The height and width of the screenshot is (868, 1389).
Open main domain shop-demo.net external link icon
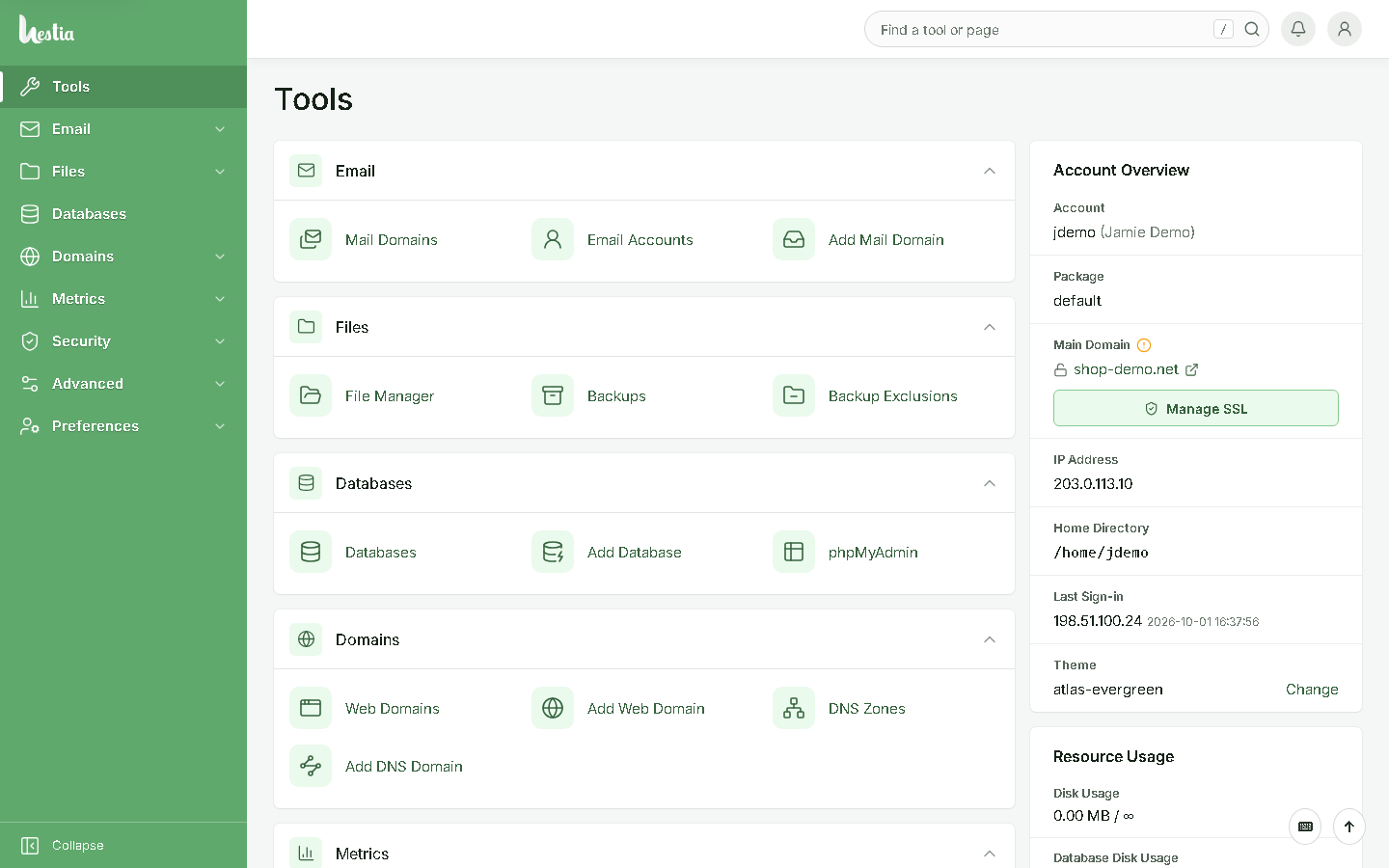click(x=1192, y=369)
